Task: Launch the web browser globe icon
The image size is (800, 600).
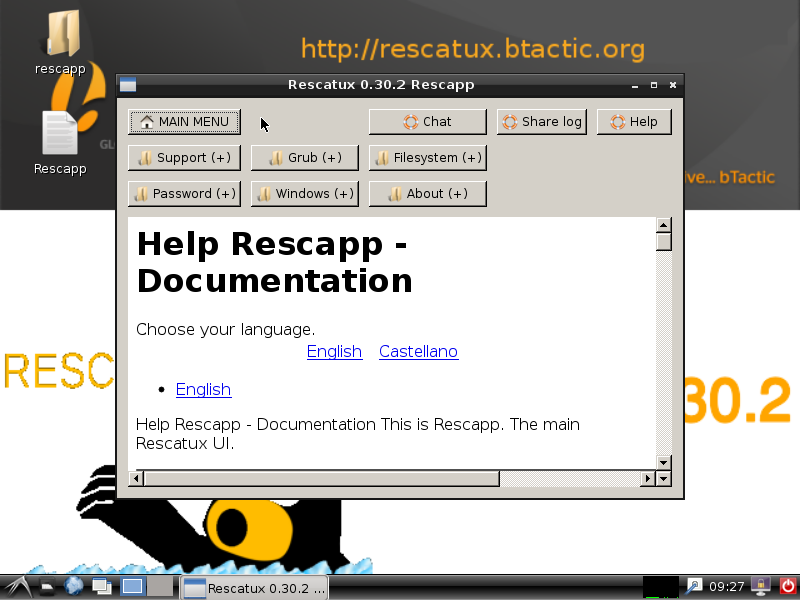Action: tap(74, 587)
